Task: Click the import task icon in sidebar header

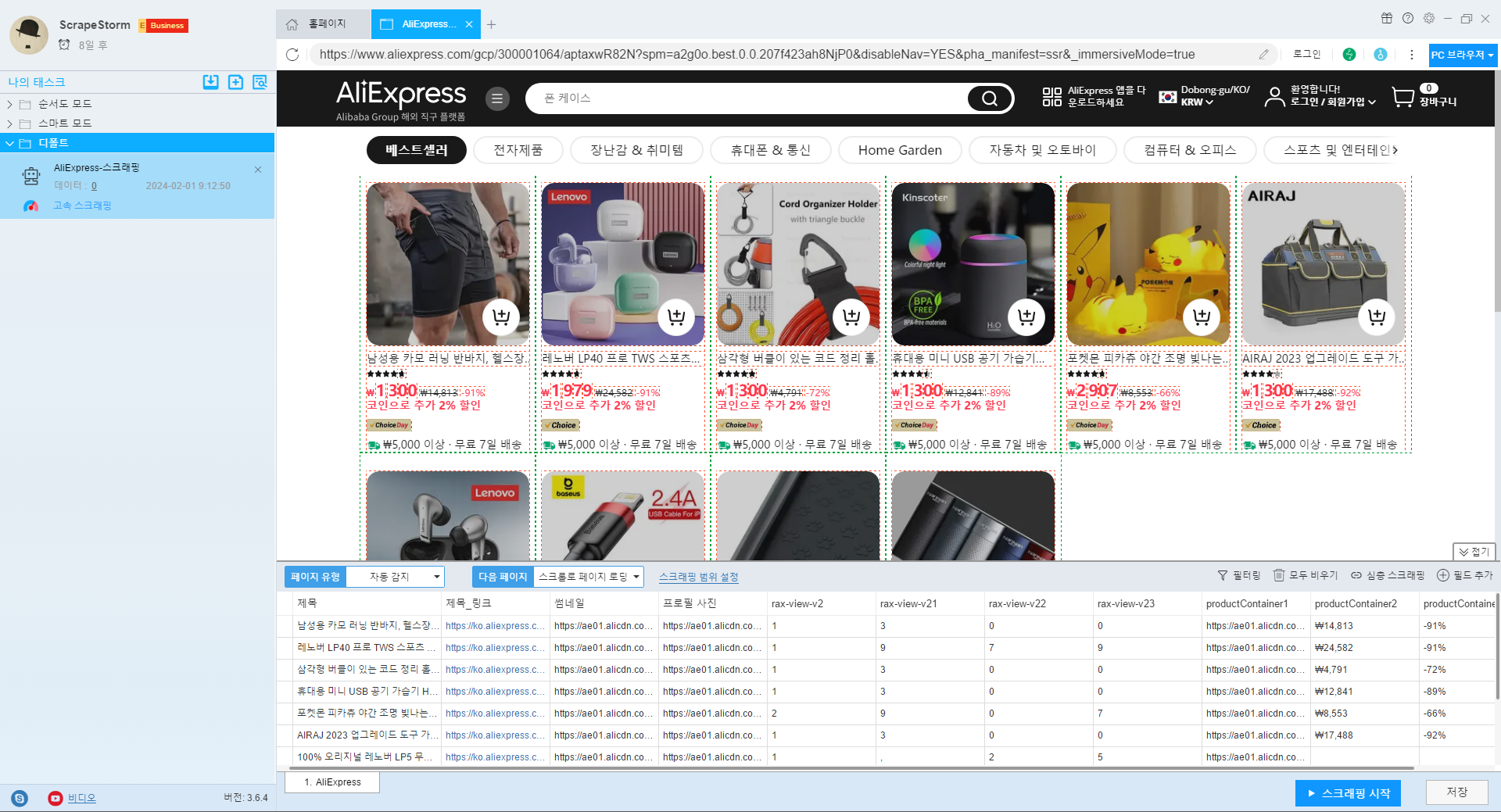Action: click(x=211, y=82)
